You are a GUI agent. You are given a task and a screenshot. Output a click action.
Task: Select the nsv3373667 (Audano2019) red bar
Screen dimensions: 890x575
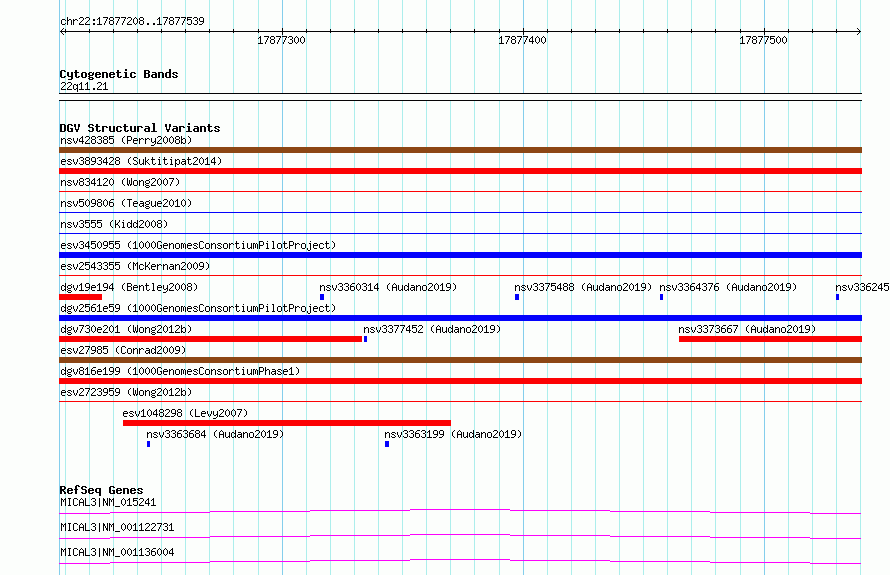pyautogui.click(x=770, y=339)
